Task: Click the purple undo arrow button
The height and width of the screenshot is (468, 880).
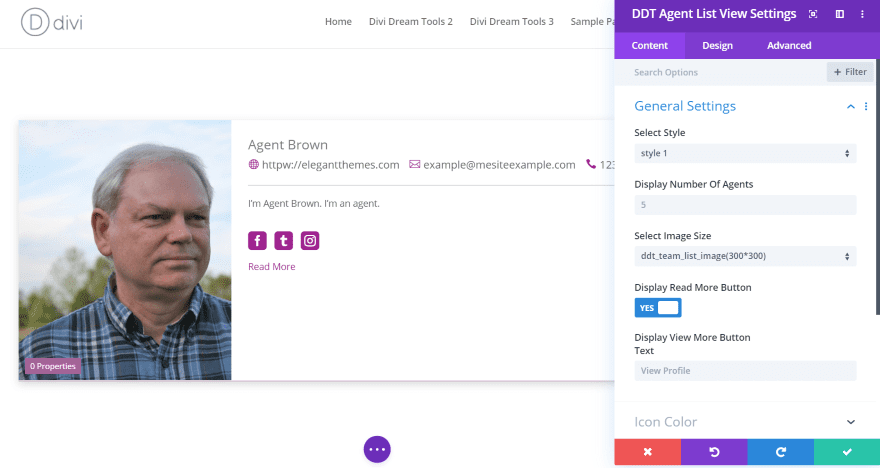Action: click(714, 452)
